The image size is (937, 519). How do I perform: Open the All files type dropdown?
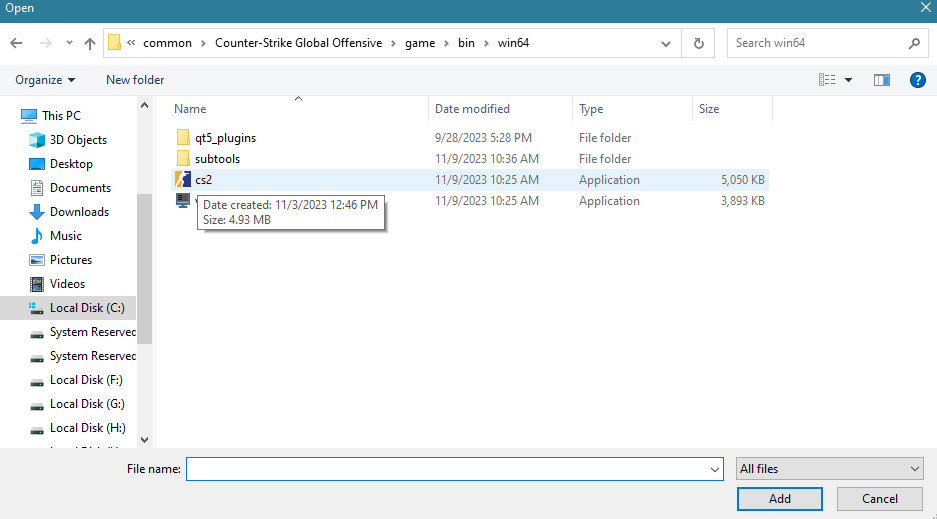click(830, 469)
